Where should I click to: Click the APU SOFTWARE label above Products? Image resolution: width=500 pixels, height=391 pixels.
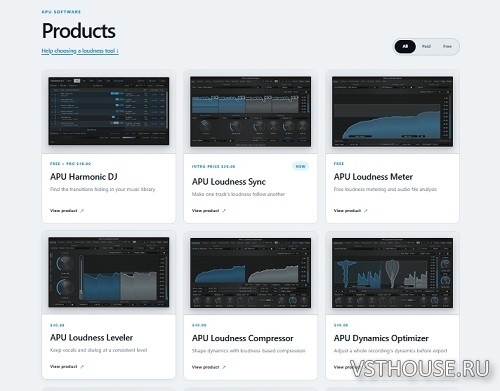coord(61,12)
